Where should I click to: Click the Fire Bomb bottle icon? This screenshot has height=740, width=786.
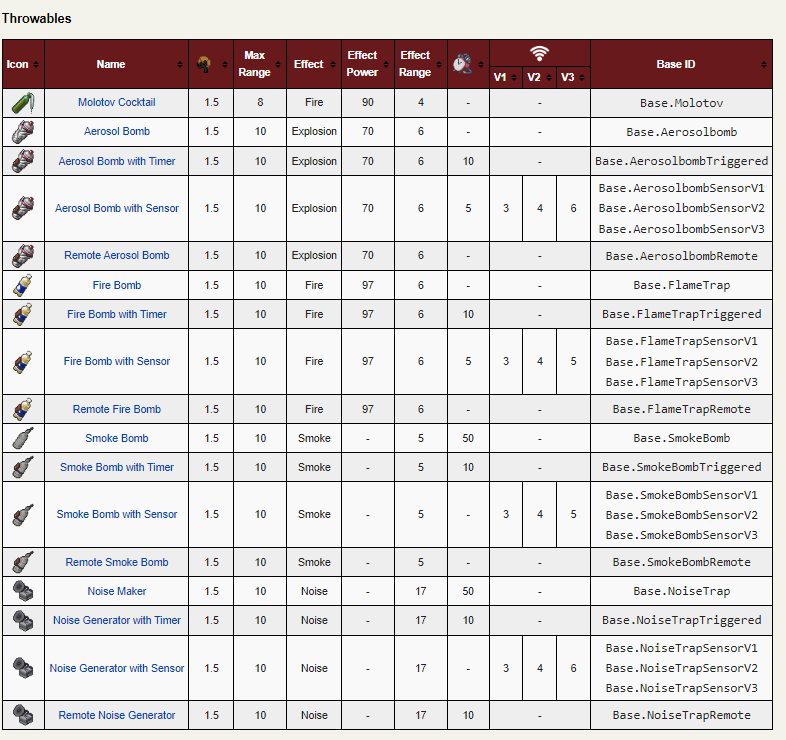pos(23,285)
